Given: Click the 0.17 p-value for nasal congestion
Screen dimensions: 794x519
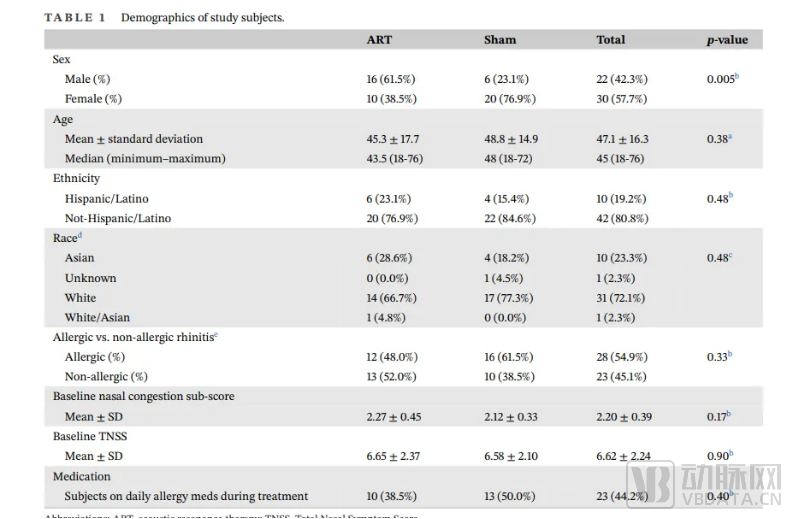Looking at the screenshot, I should tap(718, 416).
